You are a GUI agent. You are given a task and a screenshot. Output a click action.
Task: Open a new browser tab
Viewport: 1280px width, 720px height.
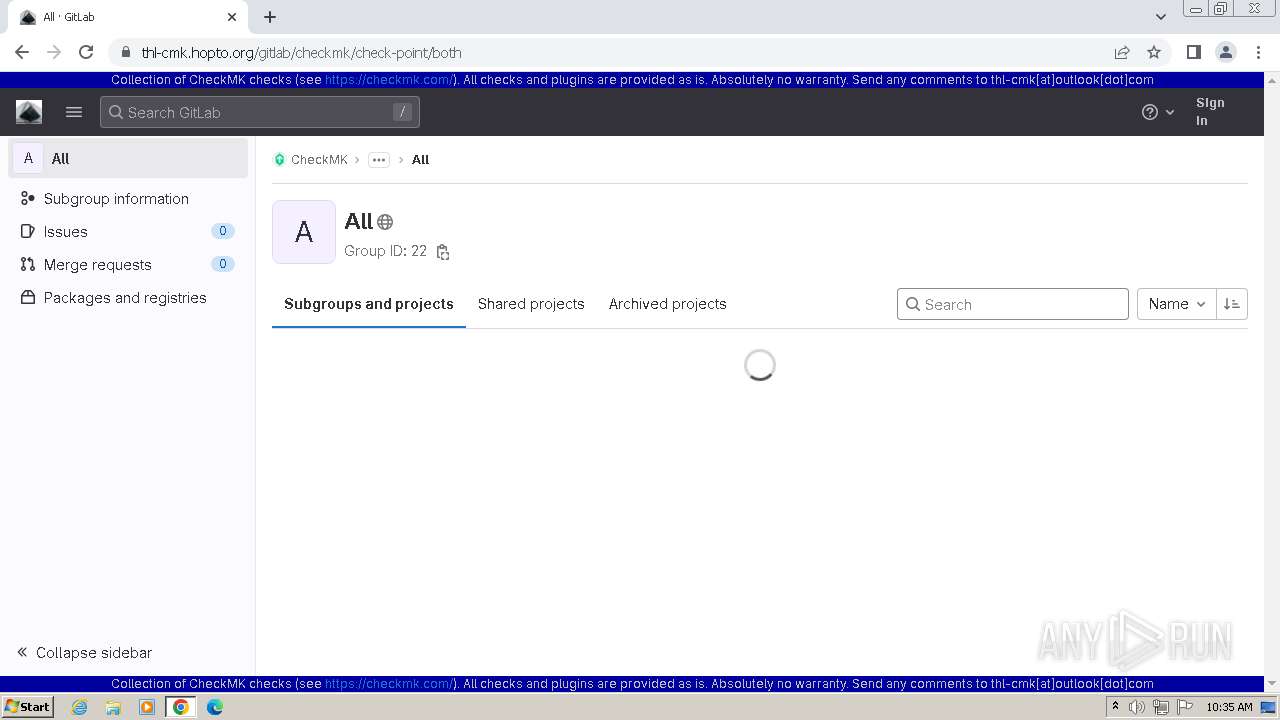point(270,17)
